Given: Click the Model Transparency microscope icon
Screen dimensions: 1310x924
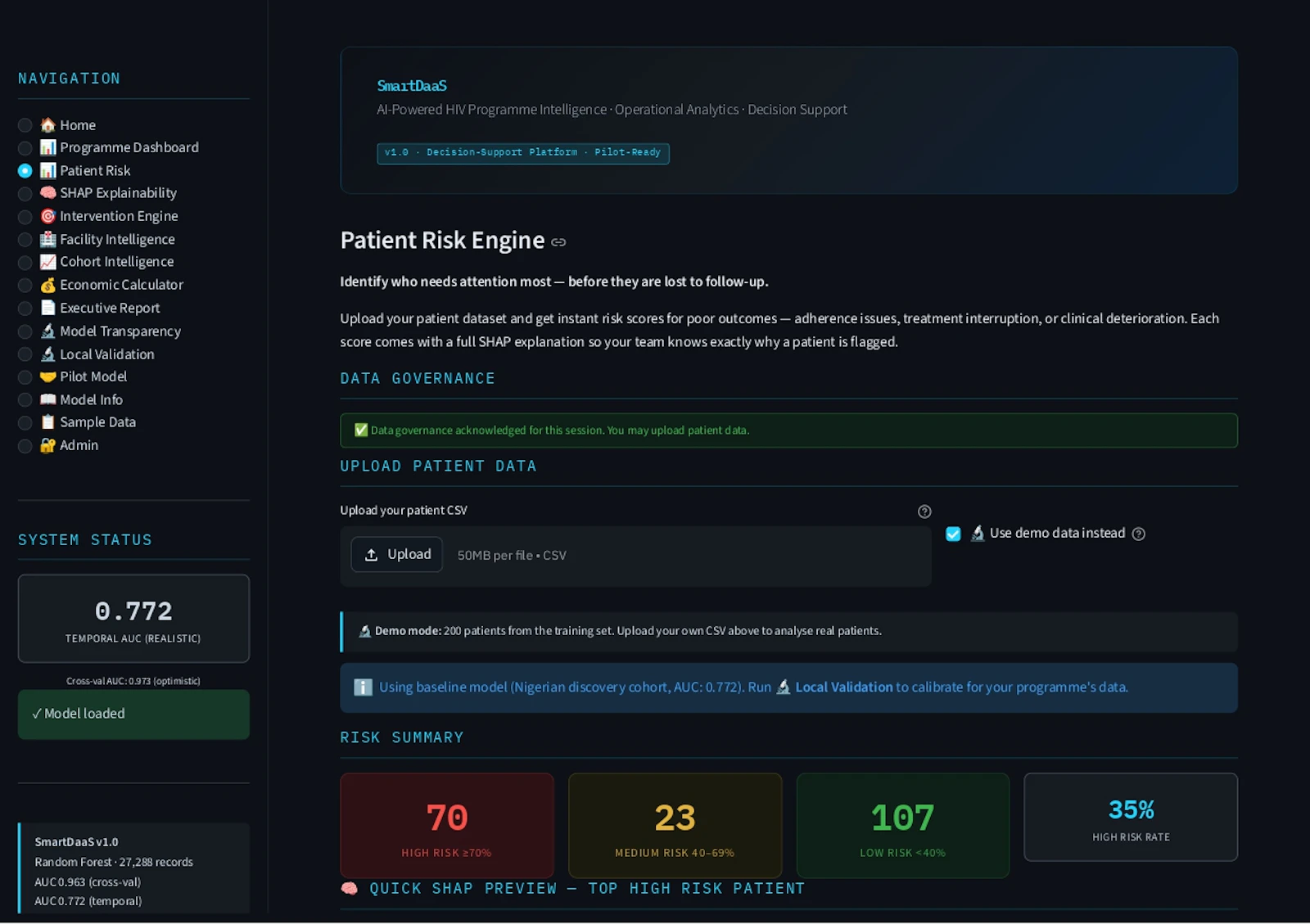Looking at the screenshot, I should (48, 331).
